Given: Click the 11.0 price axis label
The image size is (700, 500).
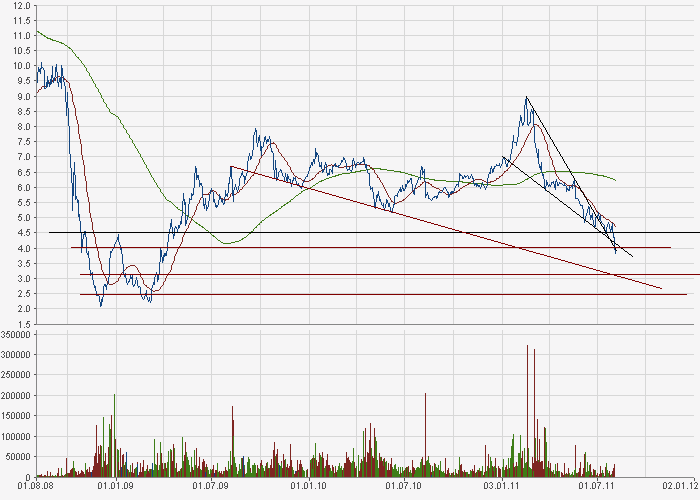Looking at the screenshot, I should [21, 36].
